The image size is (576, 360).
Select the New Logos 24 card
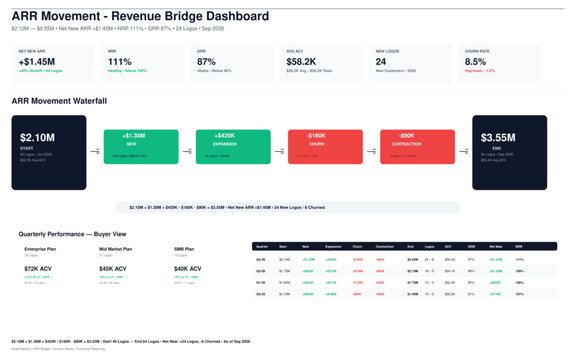click(410, 63)
